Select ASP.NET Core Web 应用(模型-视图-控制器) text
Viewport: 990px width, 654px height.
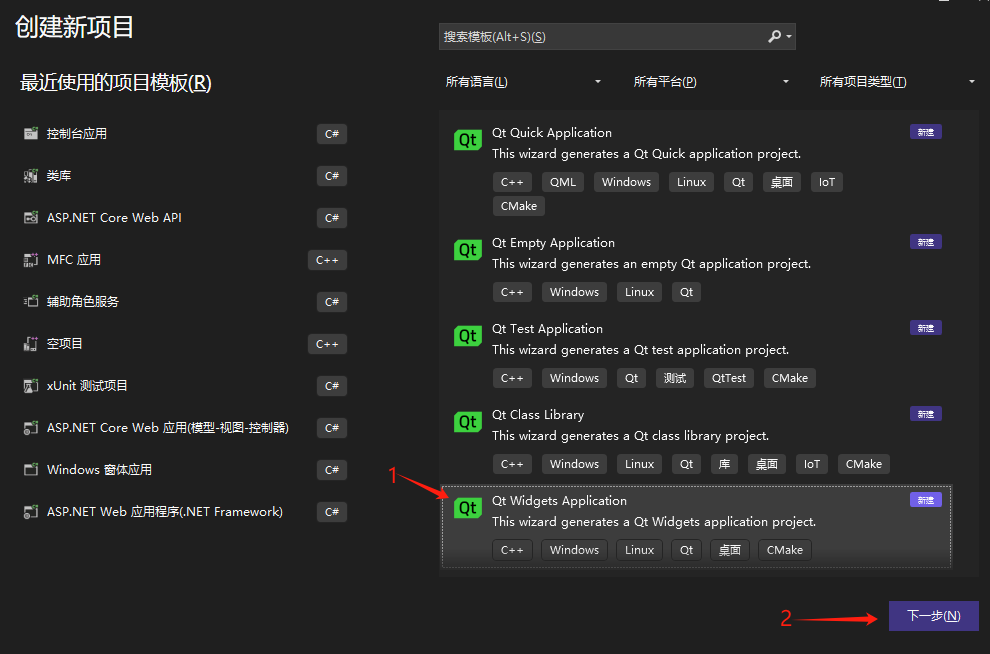[x=167, y=427]
